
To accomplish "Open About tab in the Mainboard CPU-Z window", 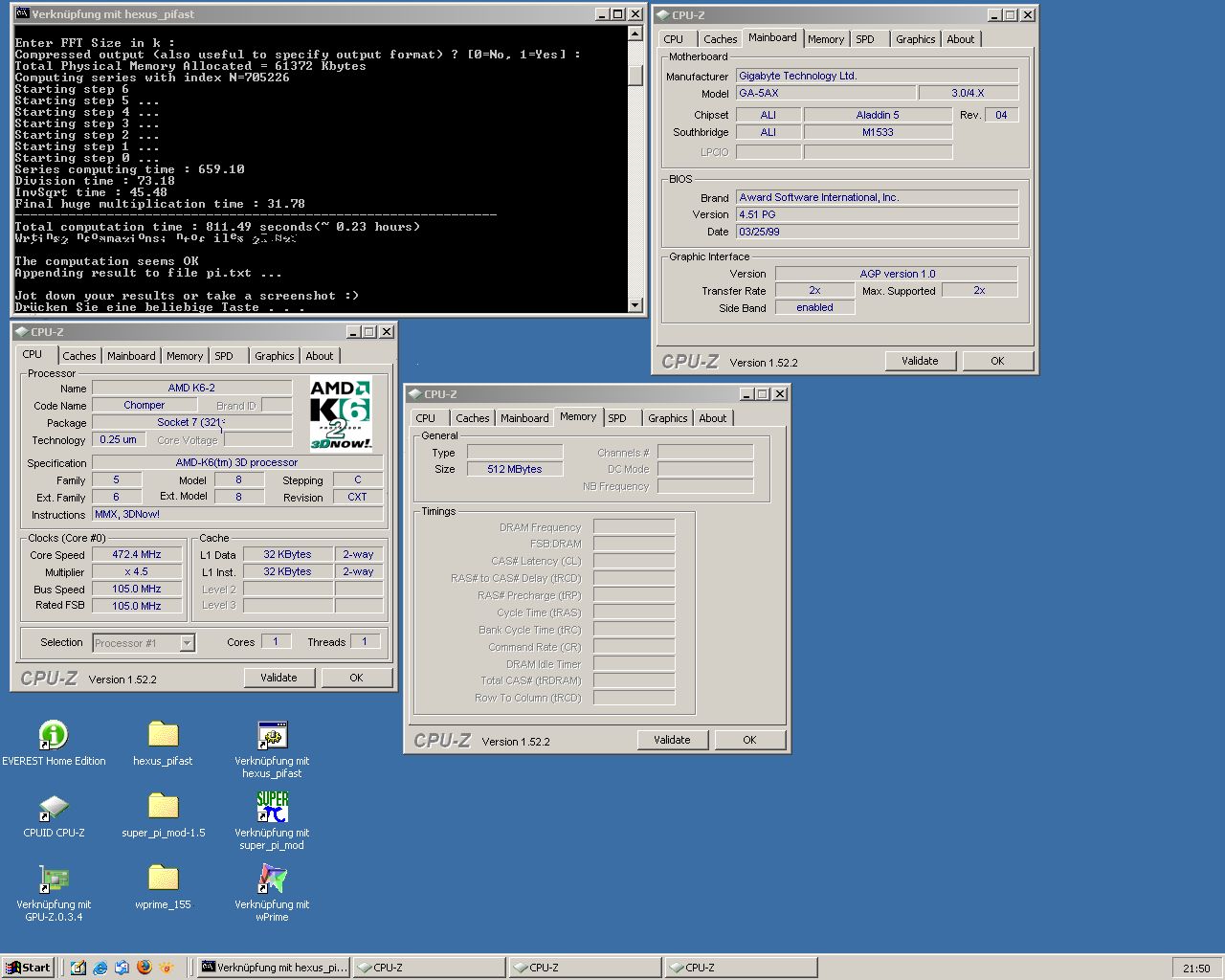I will [961, 39].
